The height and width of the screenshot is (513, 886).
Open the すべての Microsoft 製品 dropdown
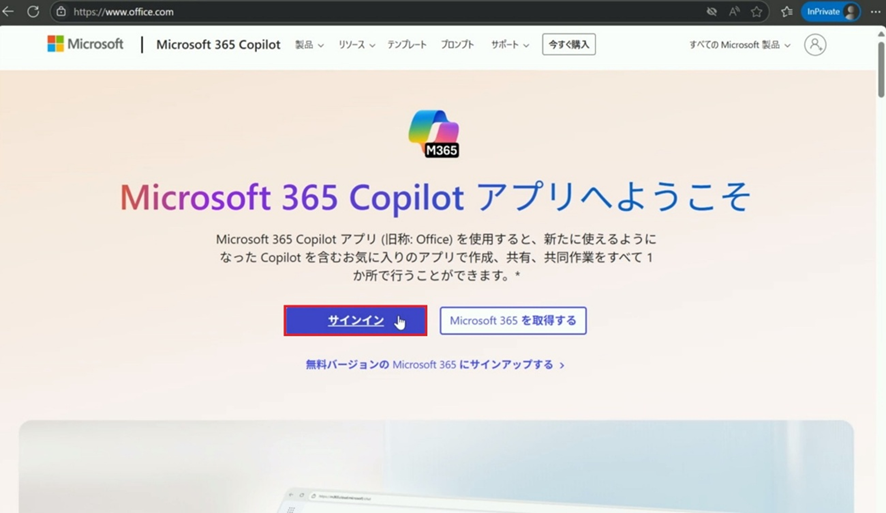[x=739, y=45]
